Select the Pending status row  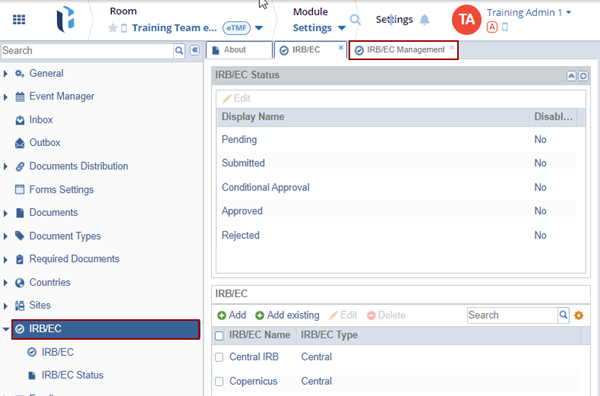tap(397, 140)
